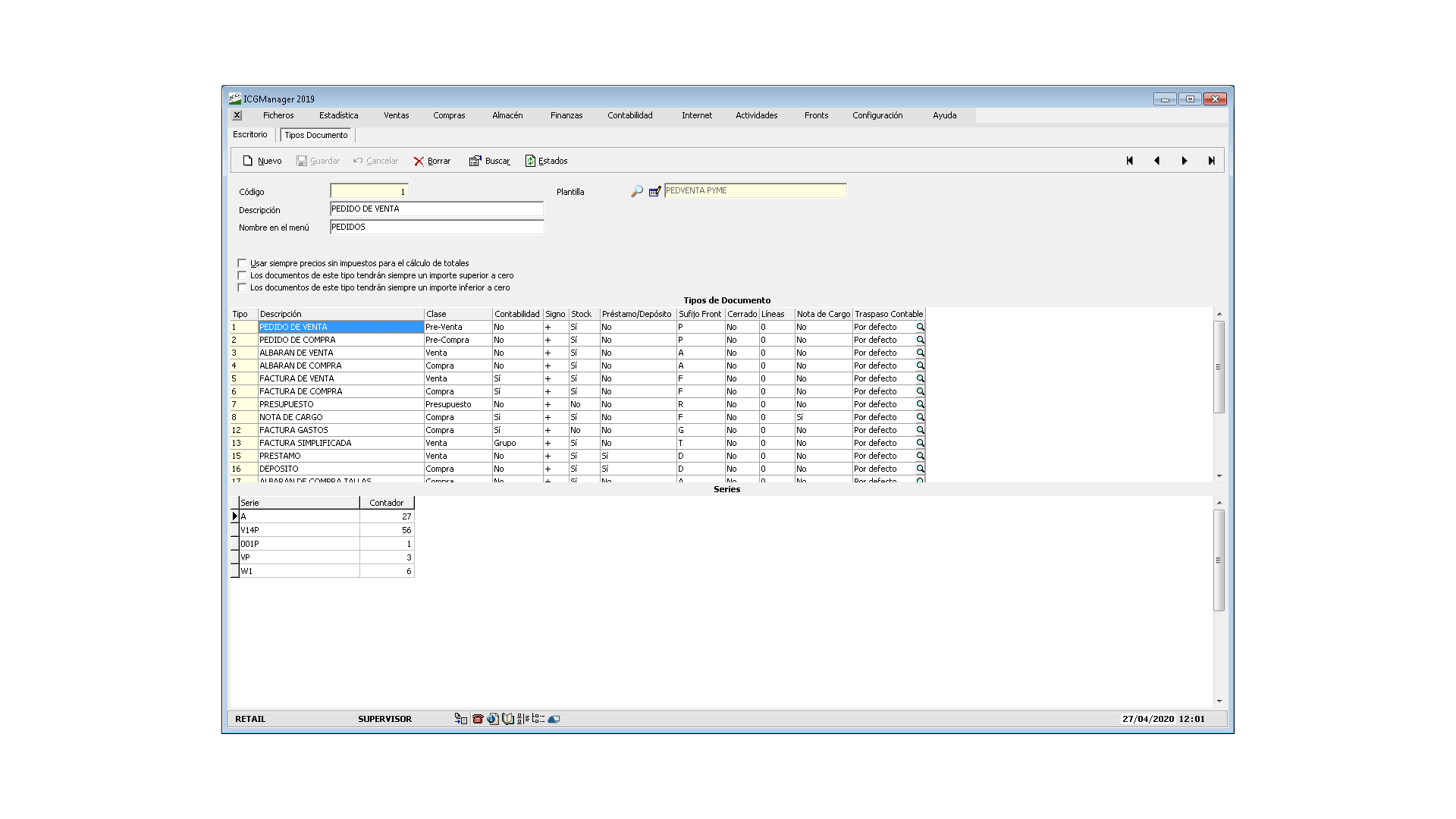Select the FACTURA DE COMPRA row

pos(577,391)
